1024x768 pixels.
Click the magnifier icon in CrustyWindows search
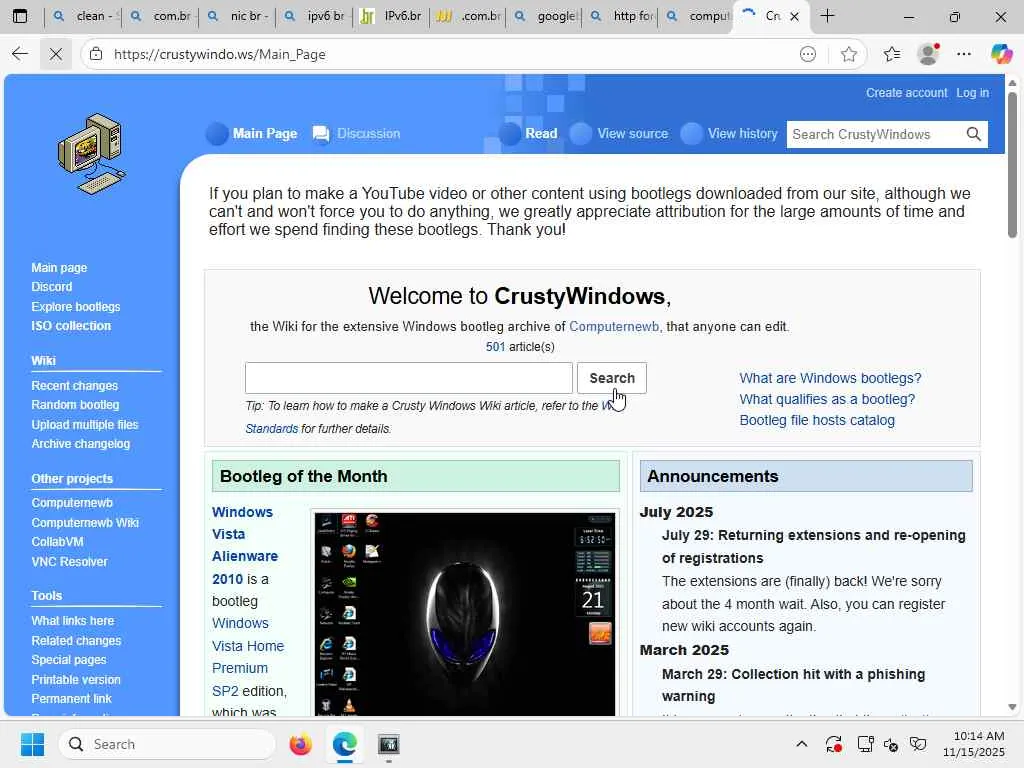pyautogui.click(x=973, y=134)
